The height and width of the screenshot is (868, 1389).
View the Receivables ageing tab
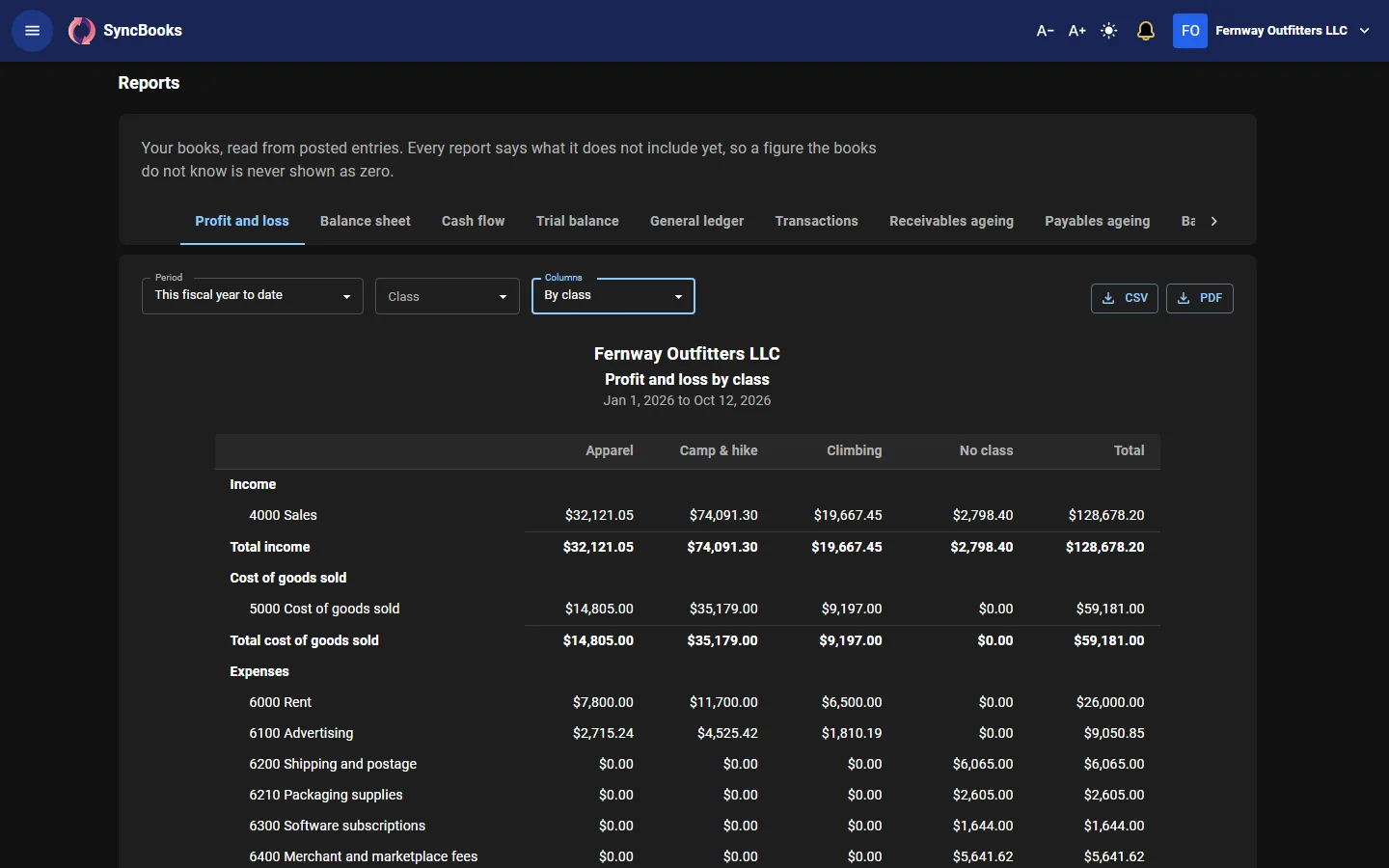tap(952, 221)
